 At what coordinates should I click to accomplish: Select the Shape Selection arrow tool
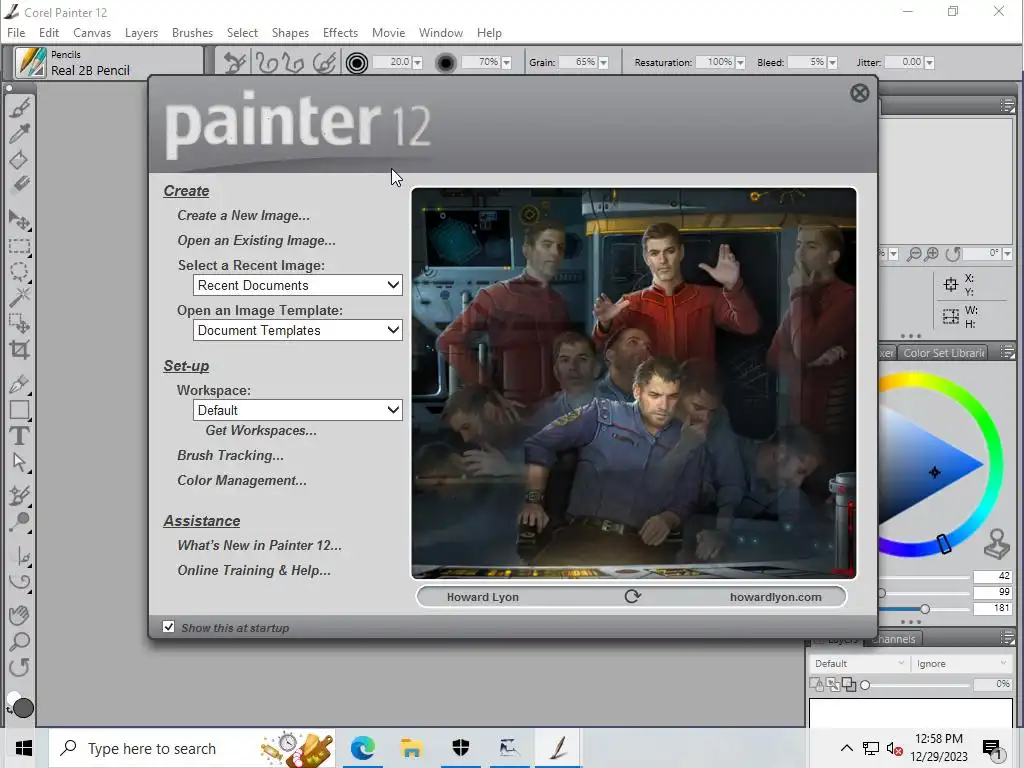[19, 462]
